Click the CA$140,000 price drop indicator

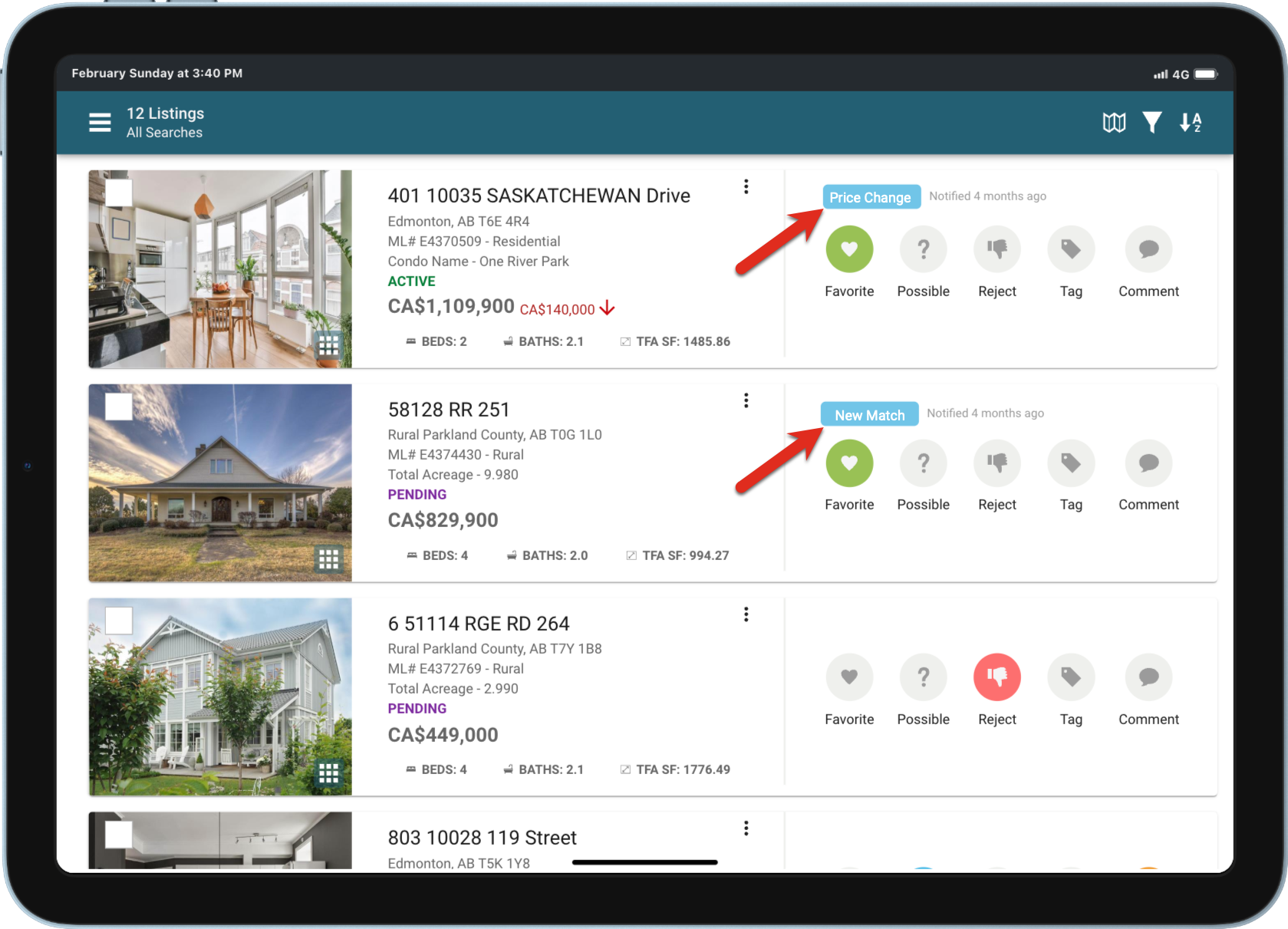[567, 309]
